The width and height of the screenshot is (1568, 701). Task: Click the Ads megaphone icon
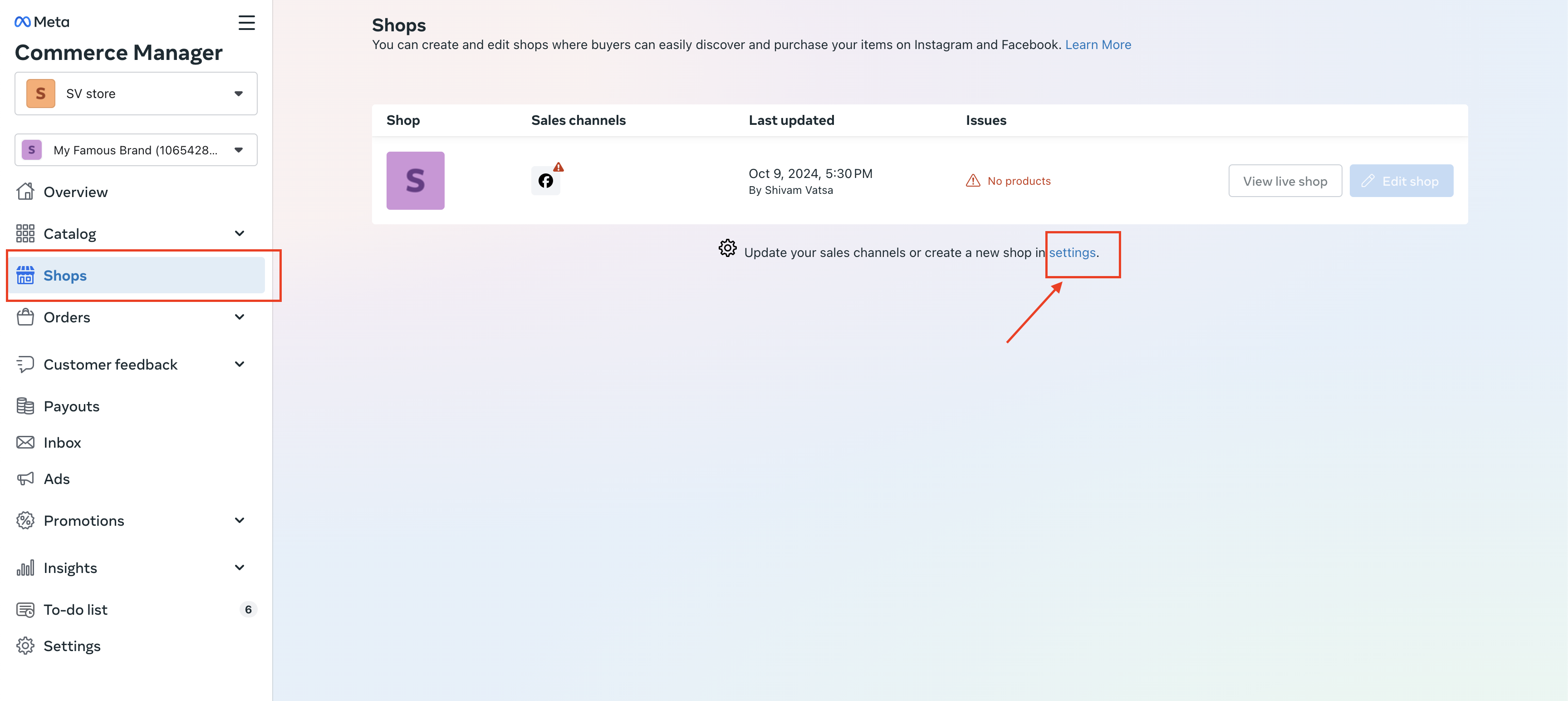pyautogui.click(x=25, y=479)
